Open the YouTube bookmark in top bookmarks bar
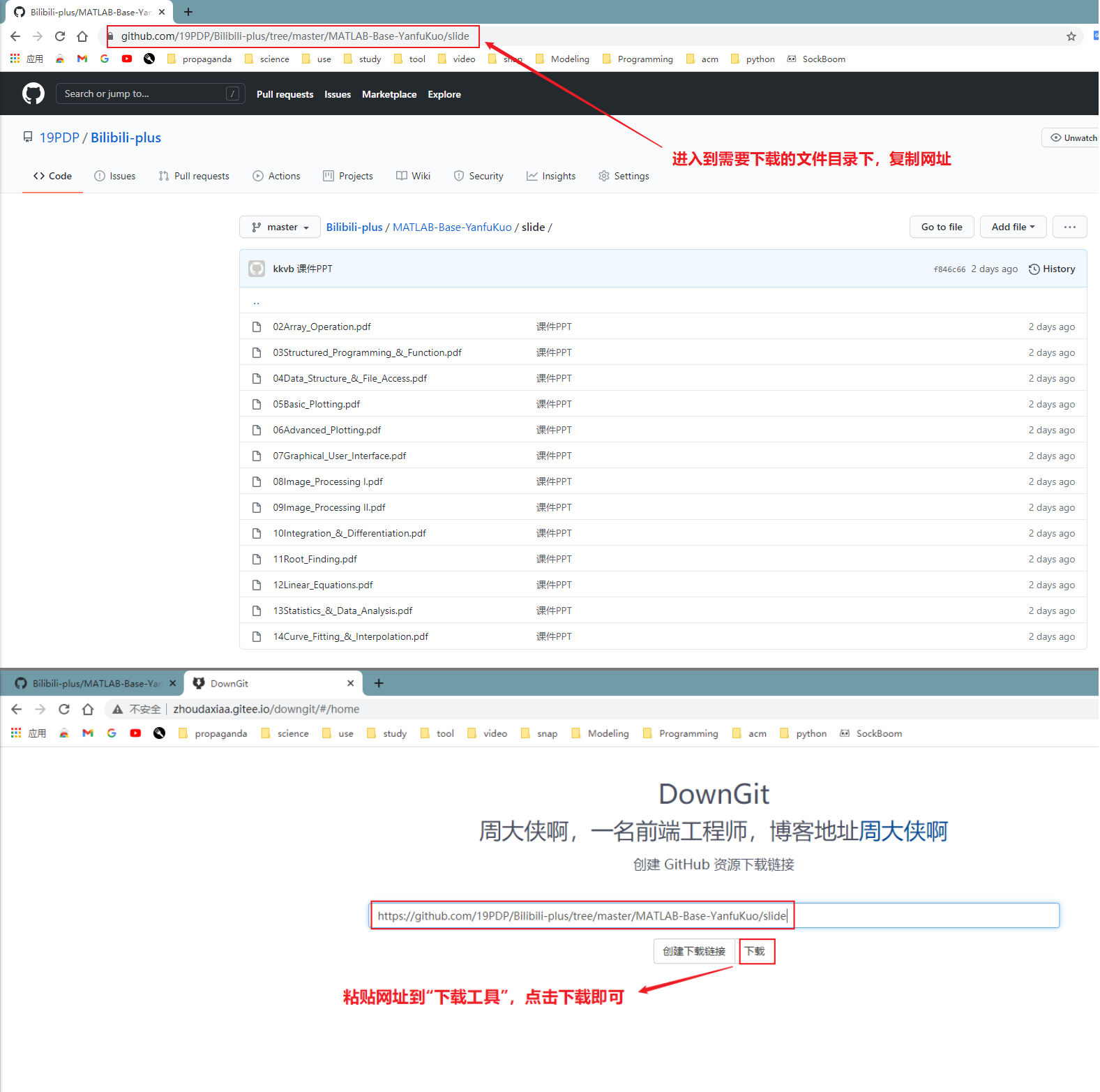 tap(127, 59)
